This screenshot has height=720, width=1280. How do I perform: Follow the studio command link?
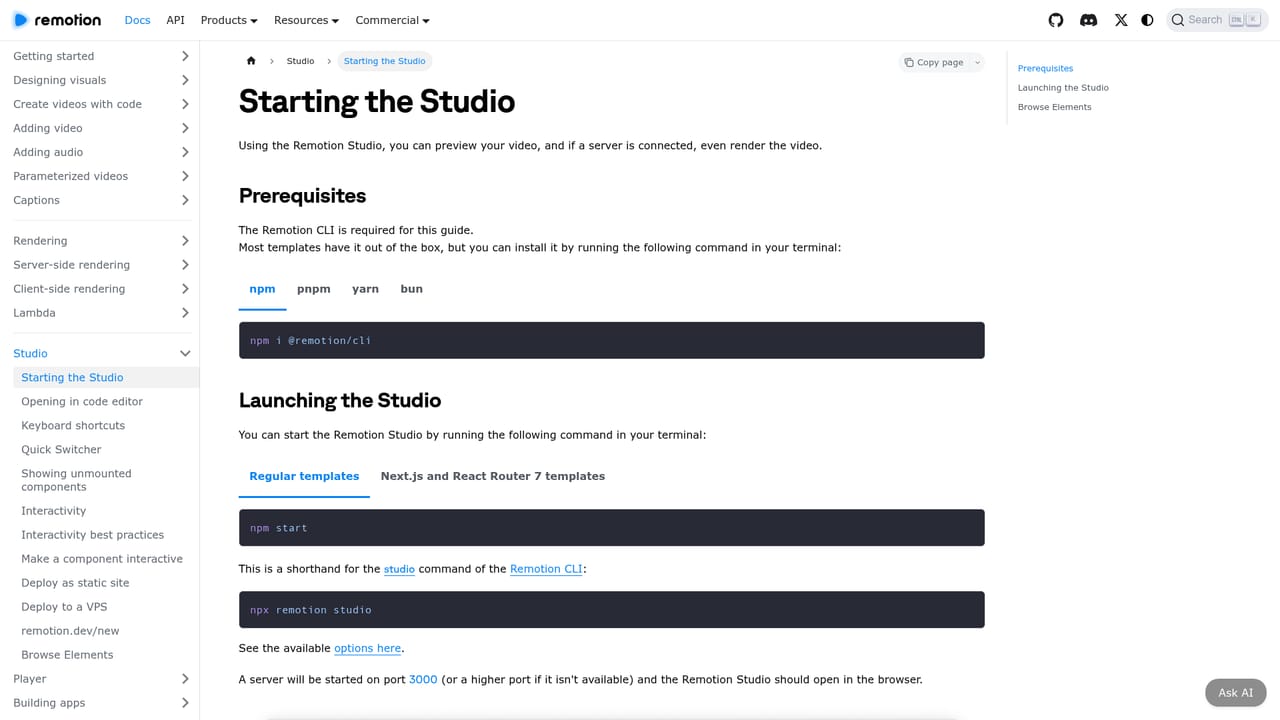pyautogui.click(x=399, y=569)
